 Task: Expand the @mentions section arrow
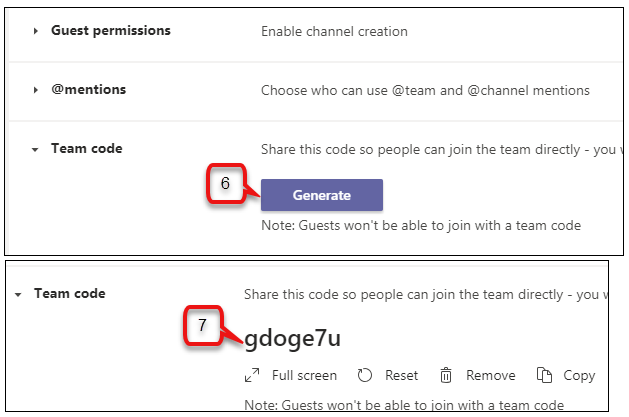pos(36,90)
